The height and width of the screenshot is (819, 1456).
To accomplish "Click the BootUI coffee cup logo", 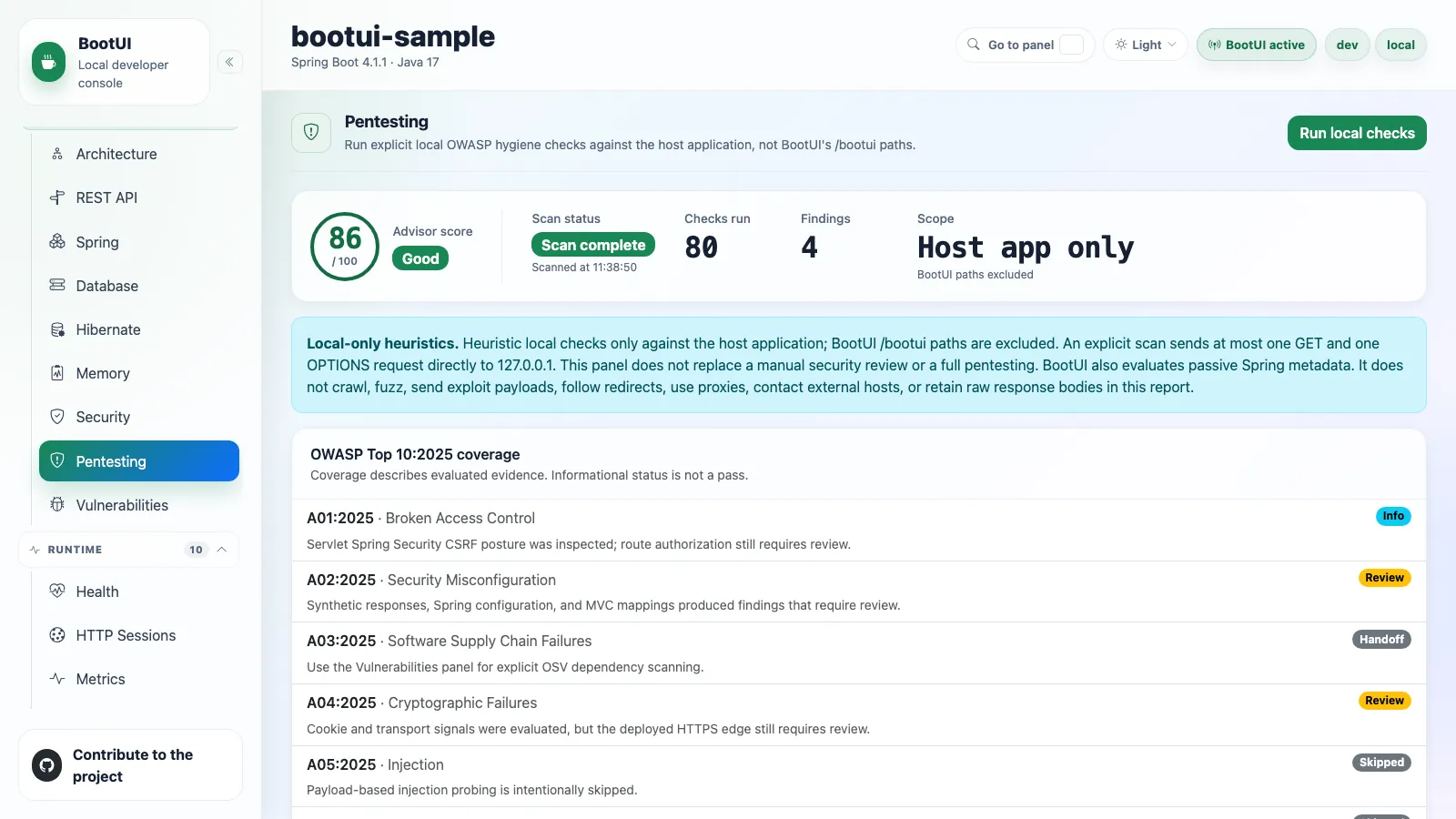I will [48, 62].
